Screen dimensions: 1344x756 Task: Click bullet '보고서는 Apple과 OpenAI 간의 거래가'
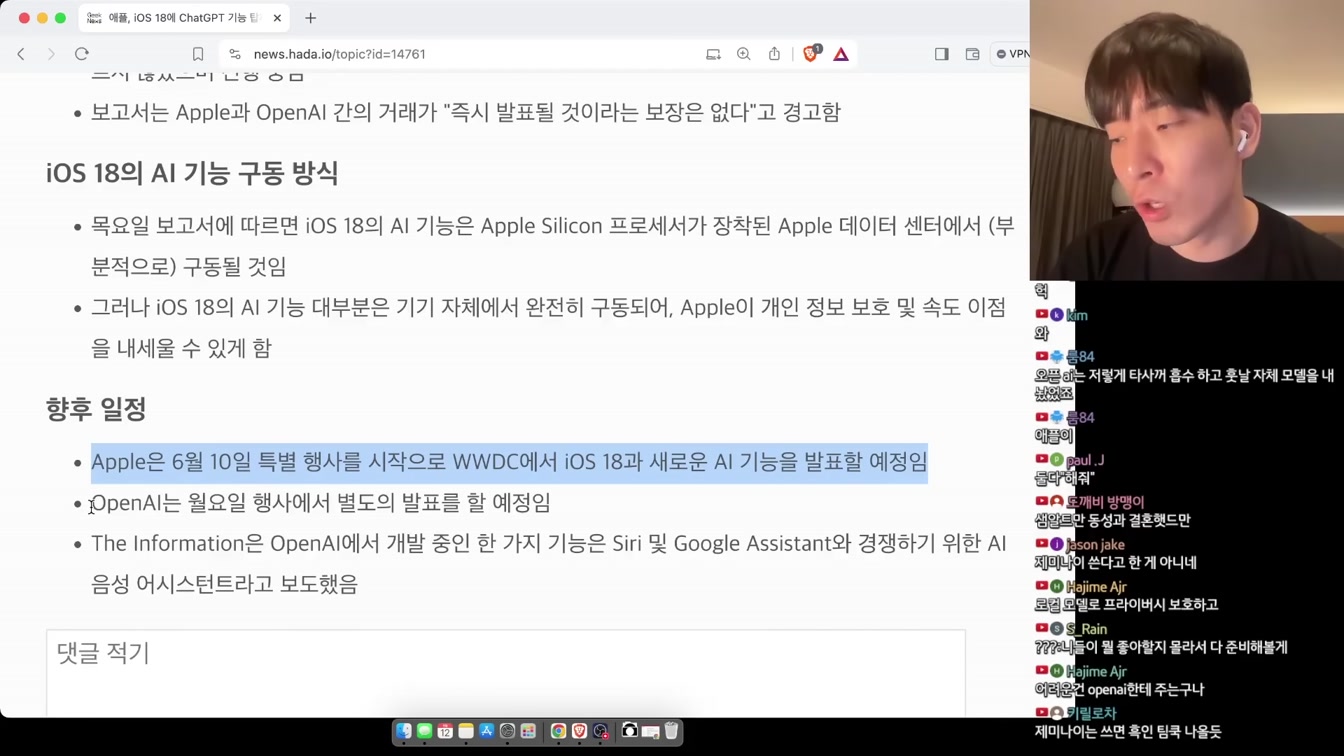(466, 112)
